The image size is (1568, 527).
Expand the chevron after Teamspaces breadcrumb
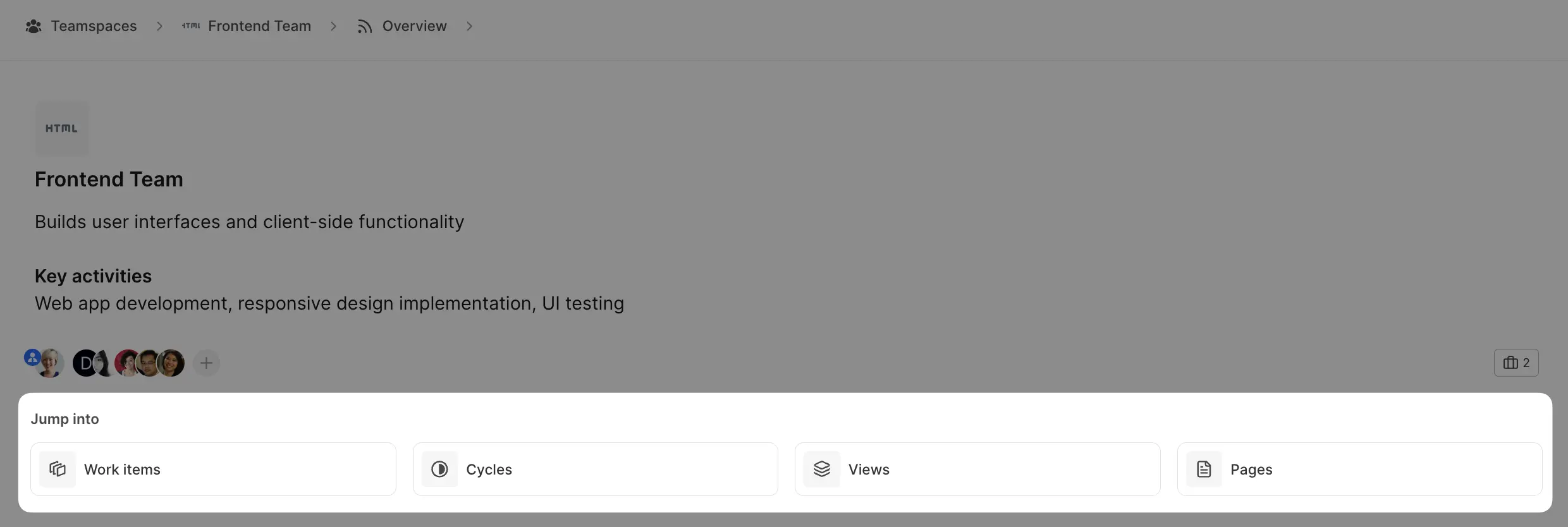click(x=159, y=26)
